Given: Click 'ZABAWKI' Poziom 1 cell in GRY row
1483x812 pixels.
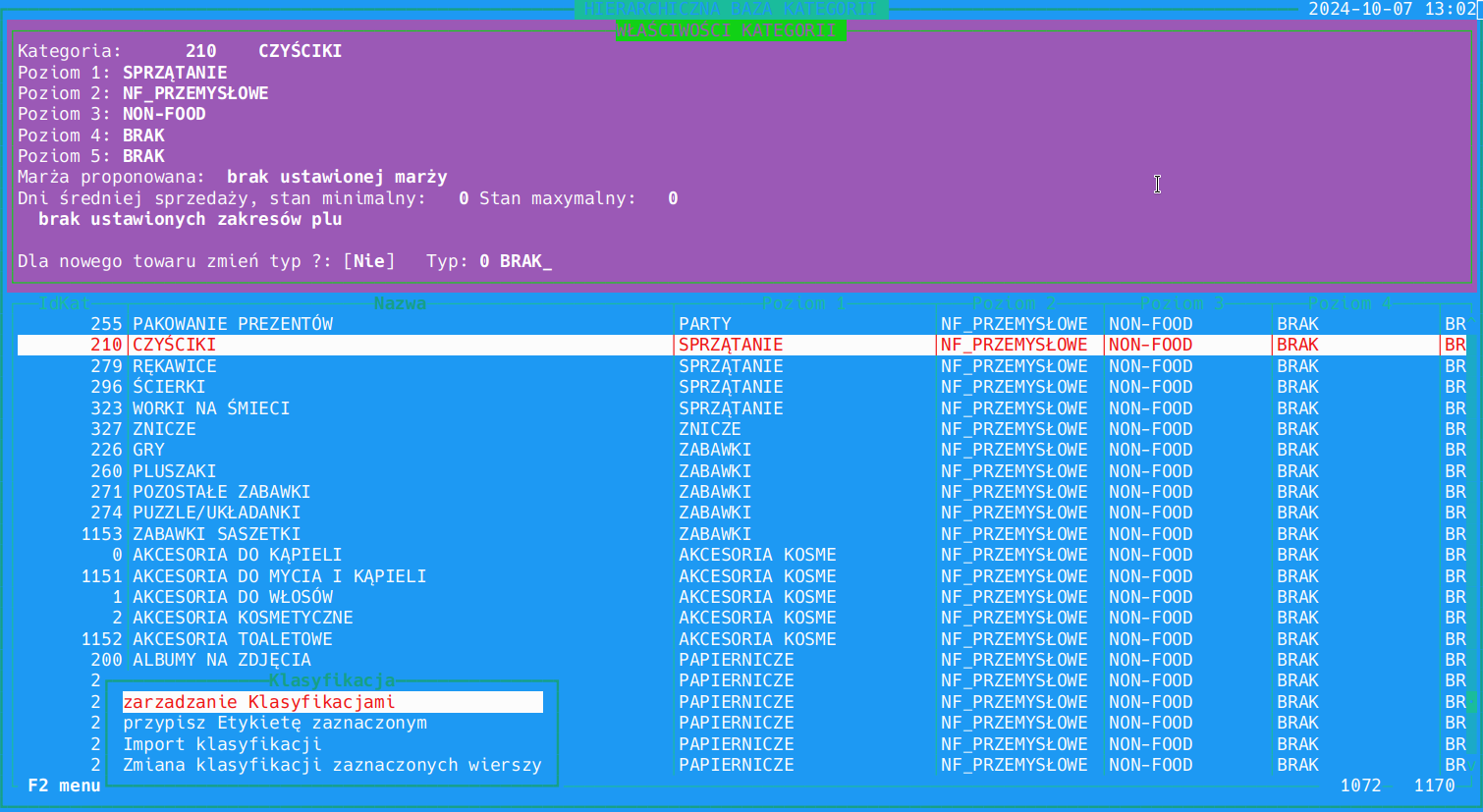Looking at the screenshot, I should pyautogui.click(x=715, y=450).
